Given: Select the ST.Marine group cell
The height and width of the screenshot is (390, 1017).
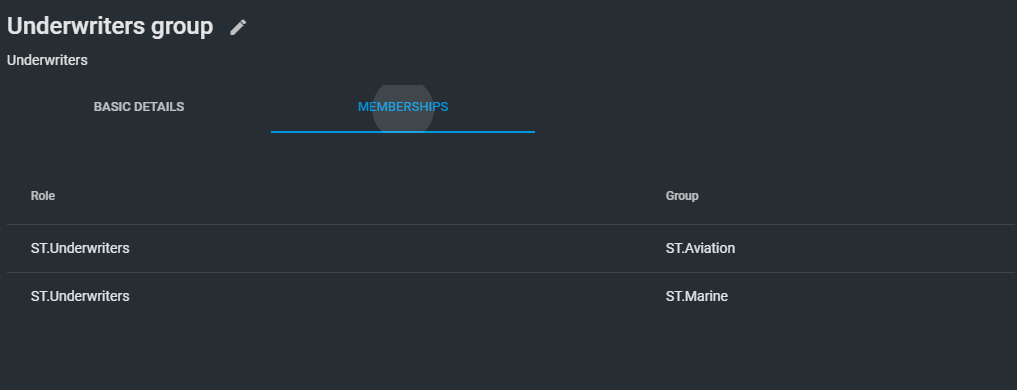Looking at the screenshot, I should [x=697, y=296].
